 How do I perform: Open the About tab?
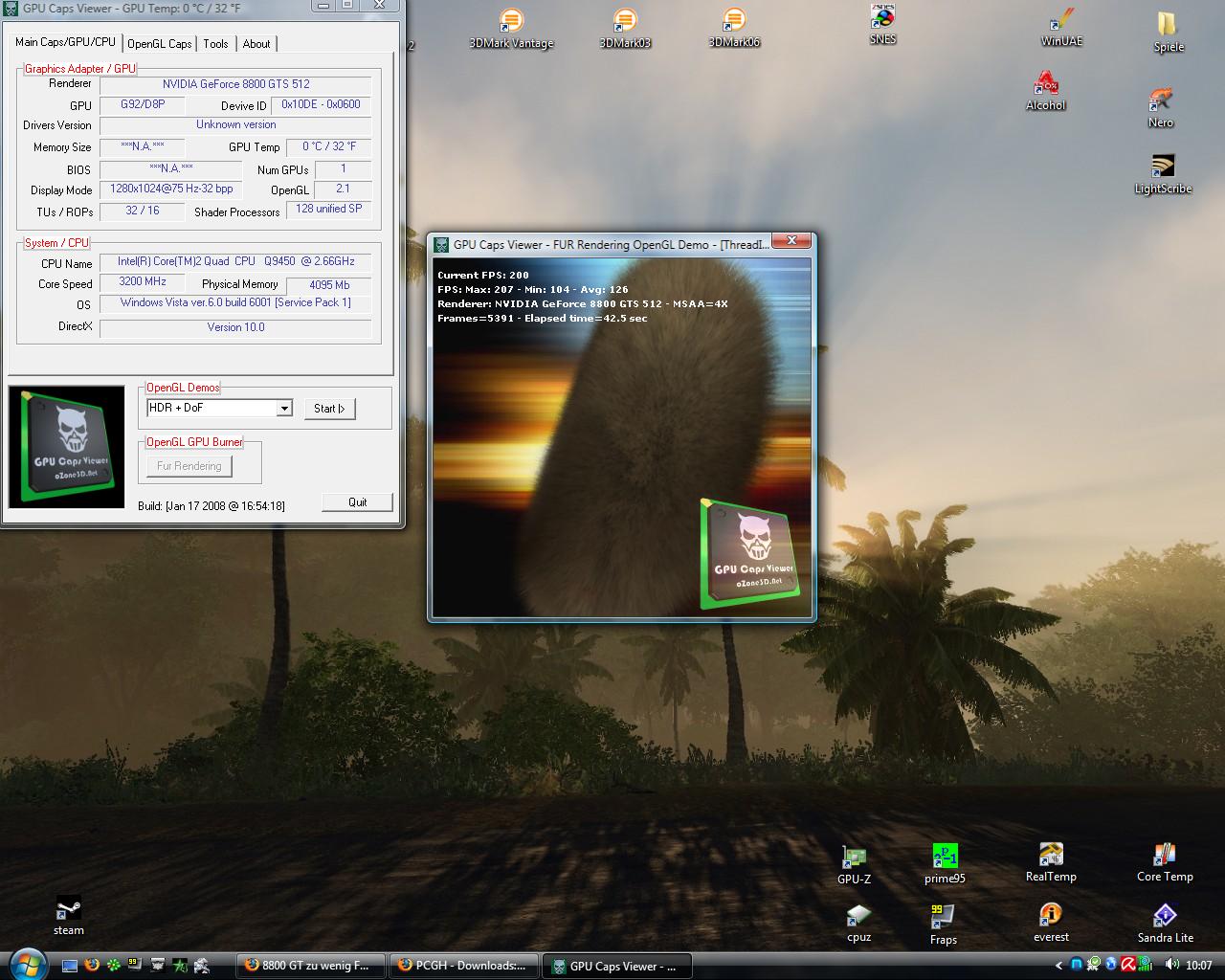tap(256, 44)
